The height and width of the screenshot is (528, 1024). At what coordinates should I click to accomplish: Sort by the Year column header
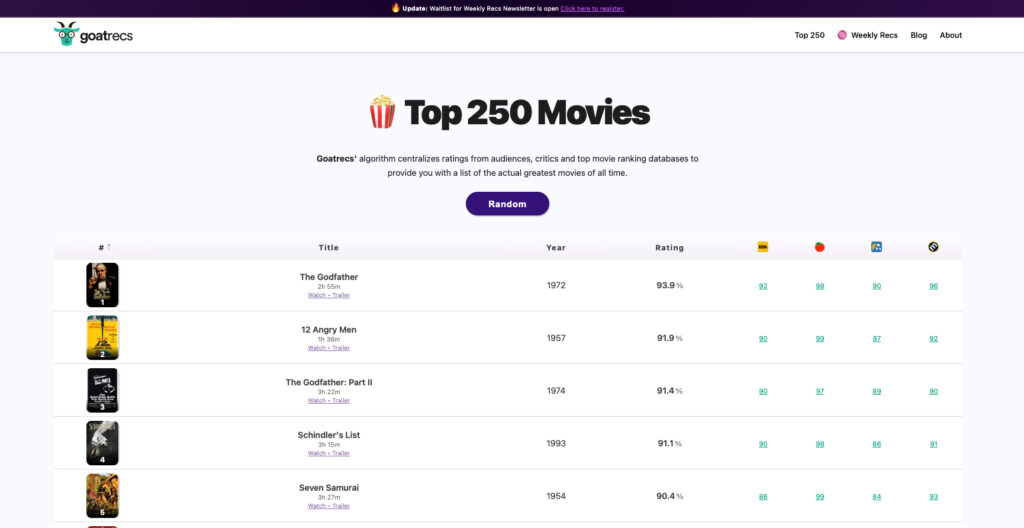pyautogui.click(x=556, y=248)
